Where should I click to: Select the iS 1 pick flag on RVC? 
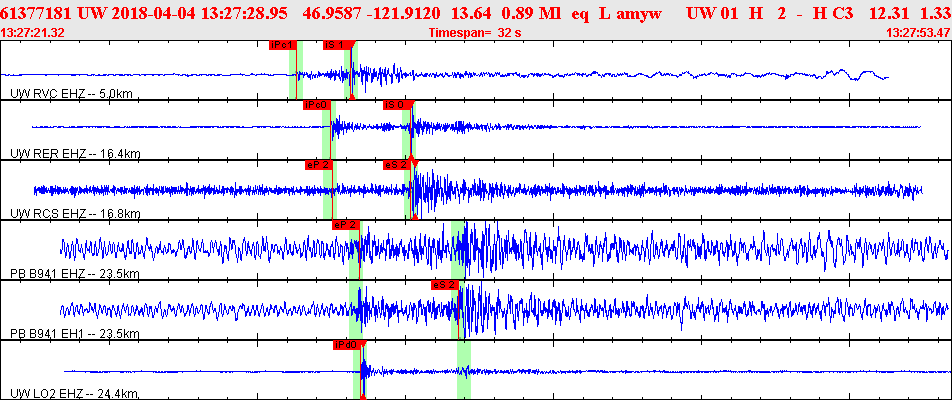(336, 45)
